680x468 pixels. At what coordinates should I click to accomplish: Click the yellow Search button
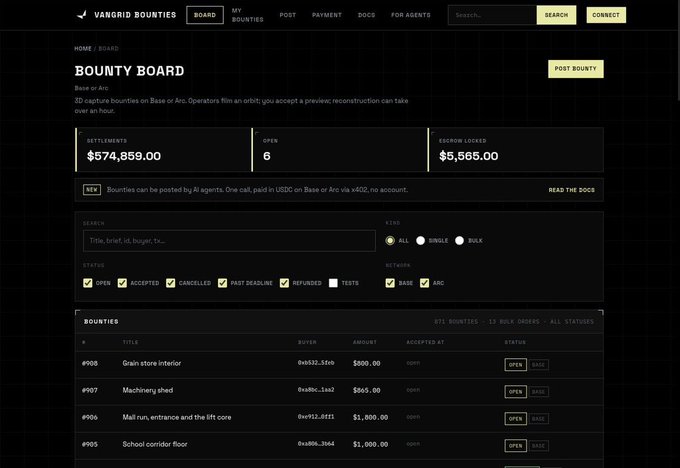[556, 15]
